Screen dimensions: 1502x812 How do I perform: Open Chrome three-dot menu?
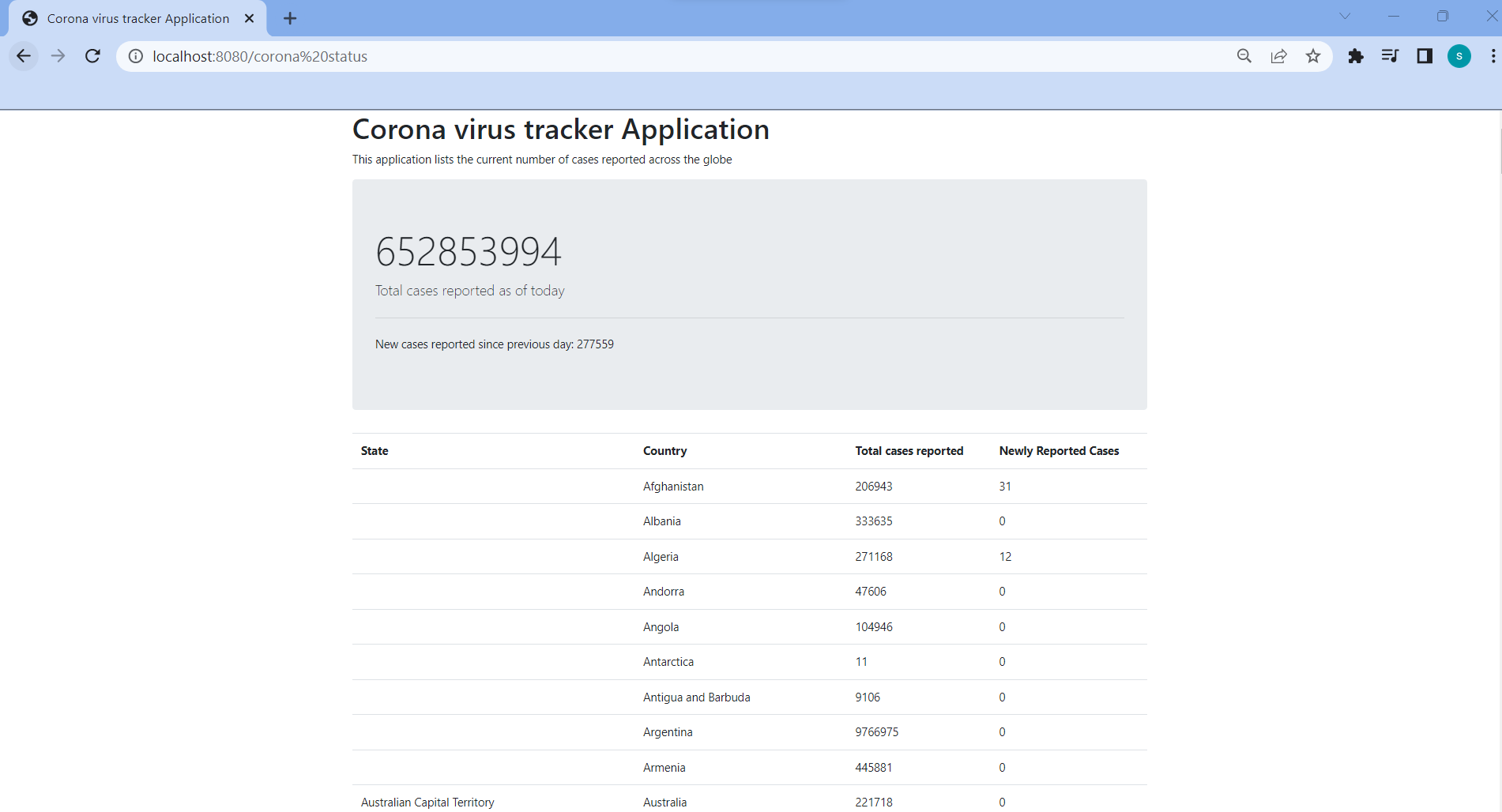[x=1493, y=56]
